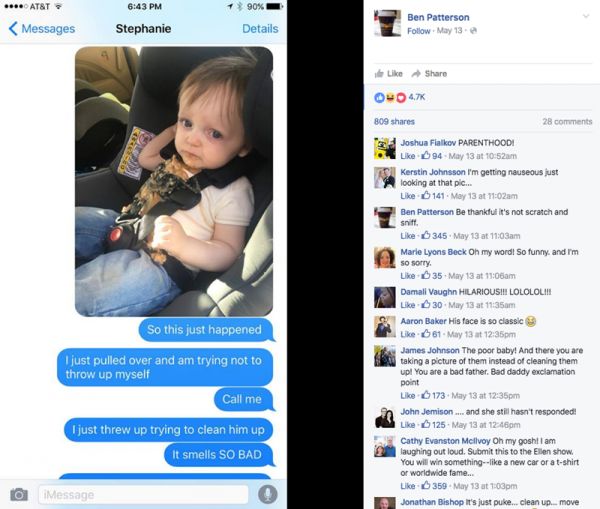Click Joshua Fialkov's avatar thumbnail
600x509 pixels.
[x=385, y=148]
